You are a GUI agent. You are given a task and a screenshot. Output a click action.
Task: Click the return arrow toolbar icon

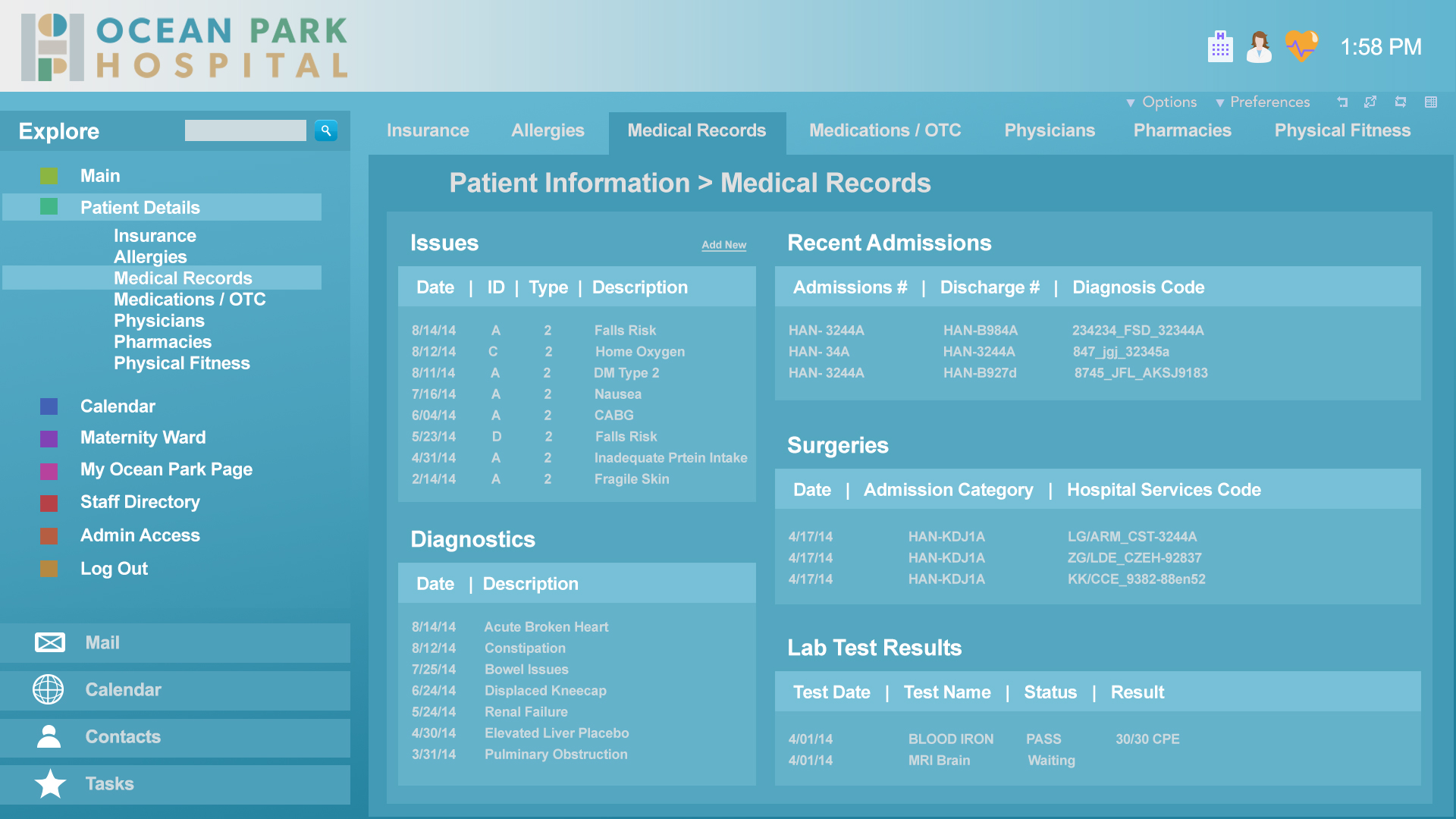click(x=1342, y=102)
